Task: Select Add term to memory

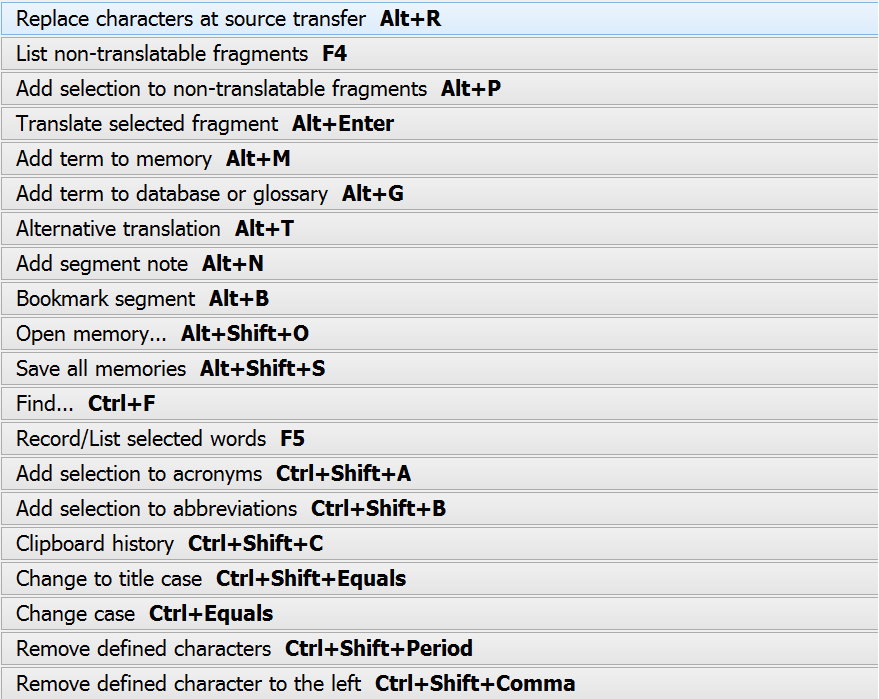Action: [x=153, y=159]
